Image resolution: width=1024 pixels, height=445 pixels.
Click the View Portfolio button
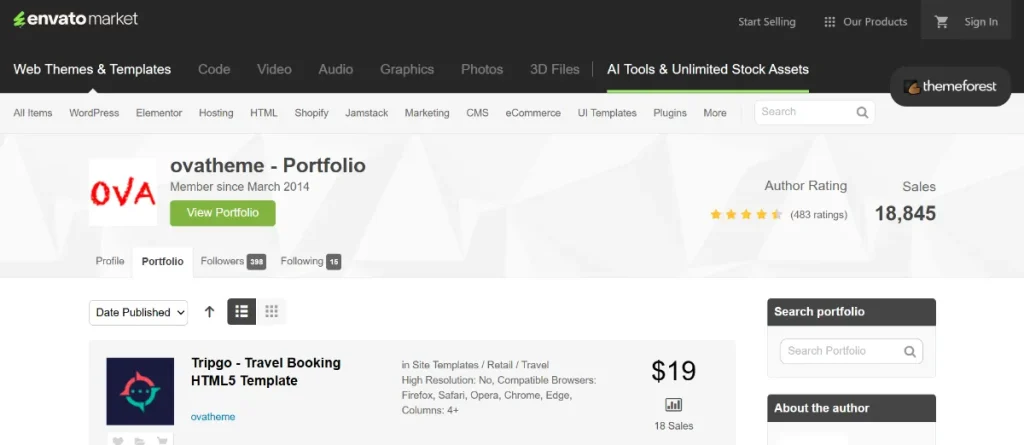(223, 213)
